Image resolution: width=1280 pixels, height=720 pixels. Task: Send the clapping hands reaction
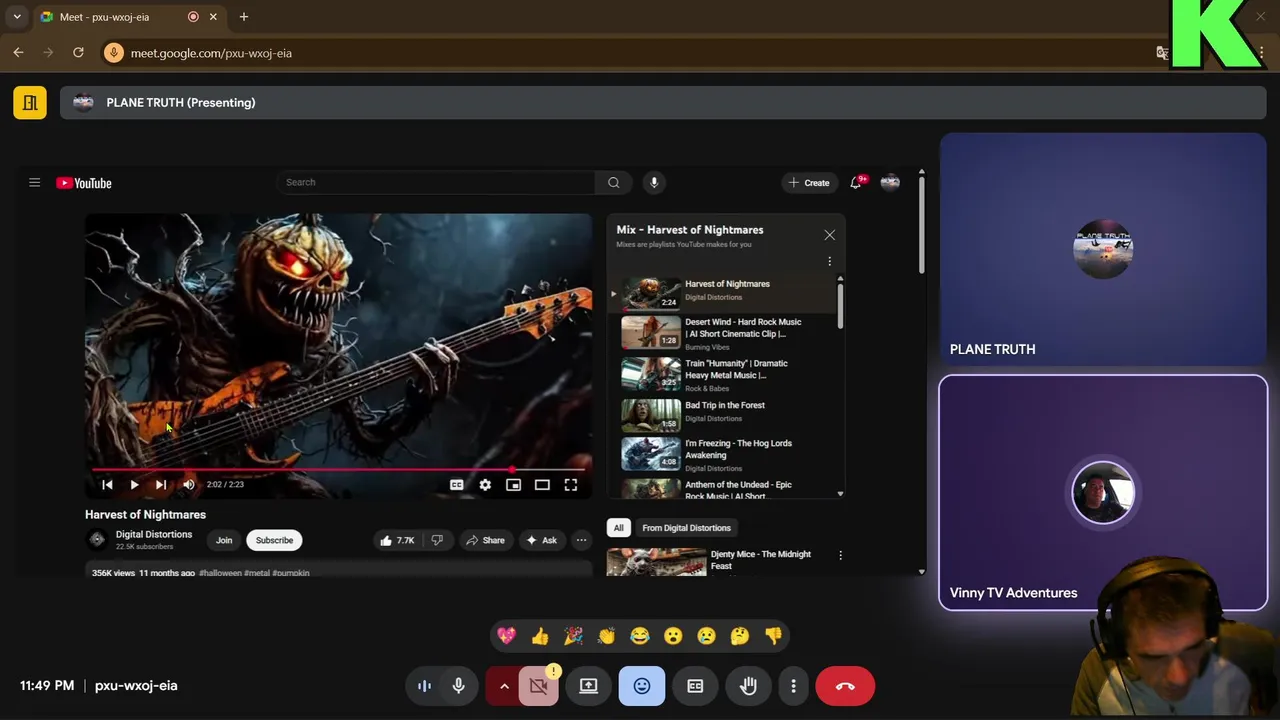(x=606, y=636)
